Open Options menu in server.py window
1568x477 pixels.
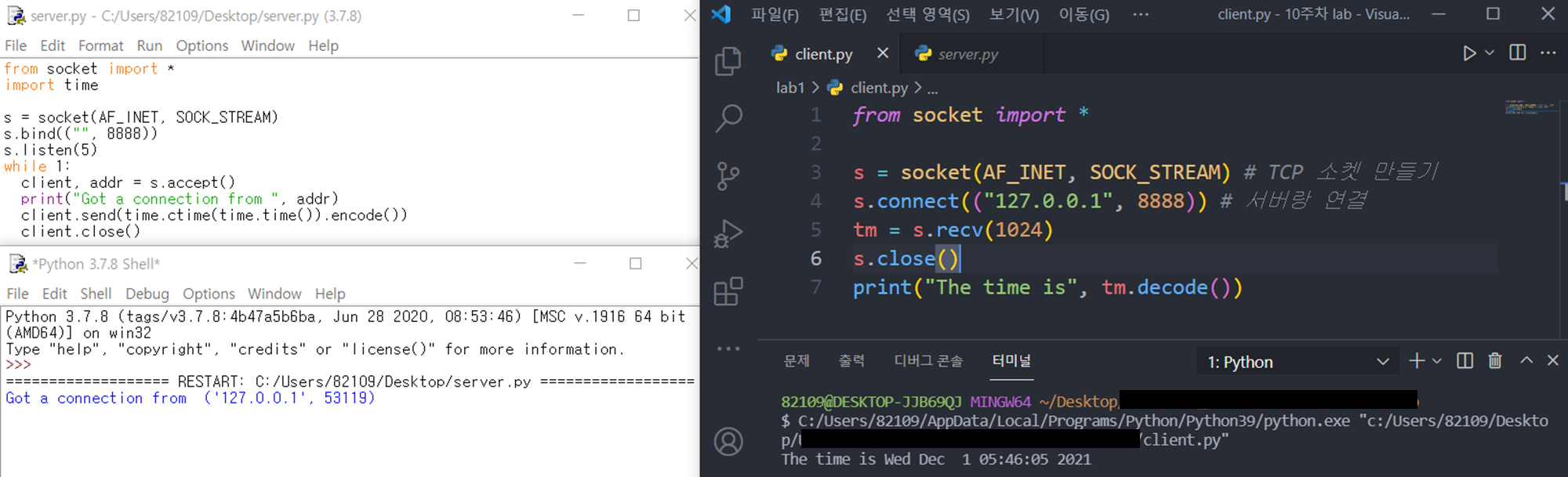pos(202,45)
